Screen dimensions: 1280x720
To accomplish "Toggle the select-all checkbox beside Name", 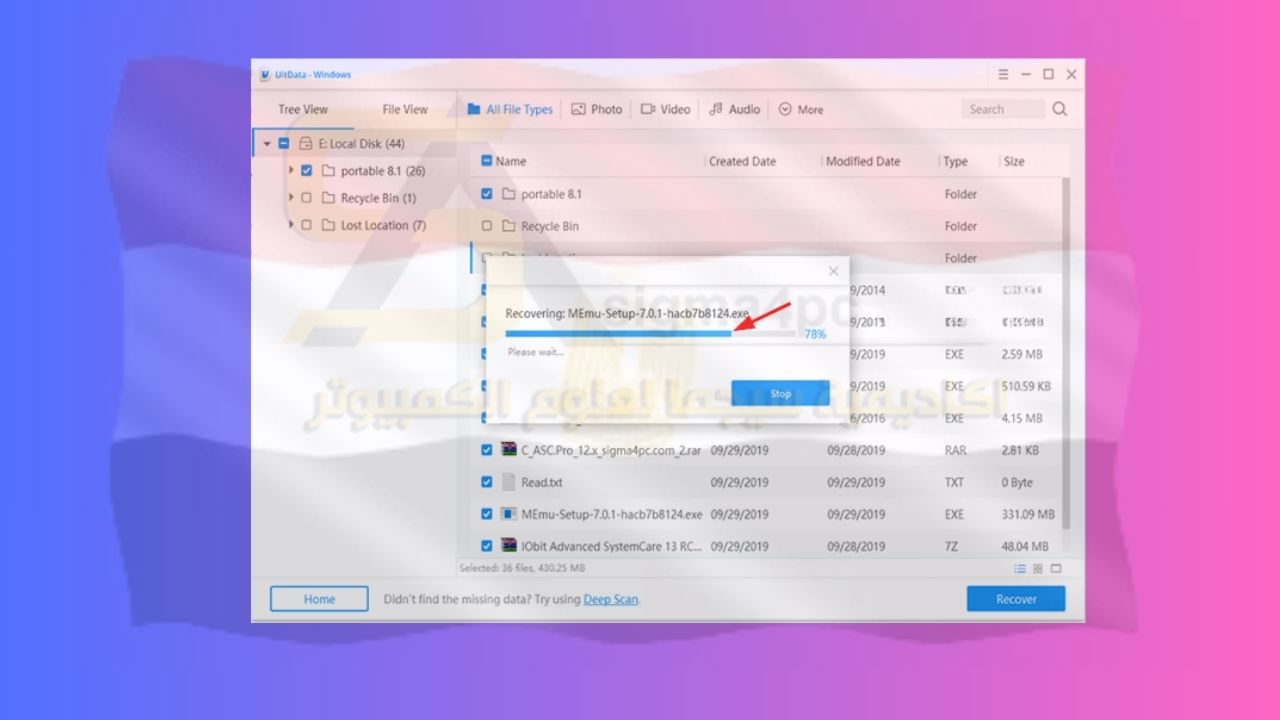I will click(487, 161).
